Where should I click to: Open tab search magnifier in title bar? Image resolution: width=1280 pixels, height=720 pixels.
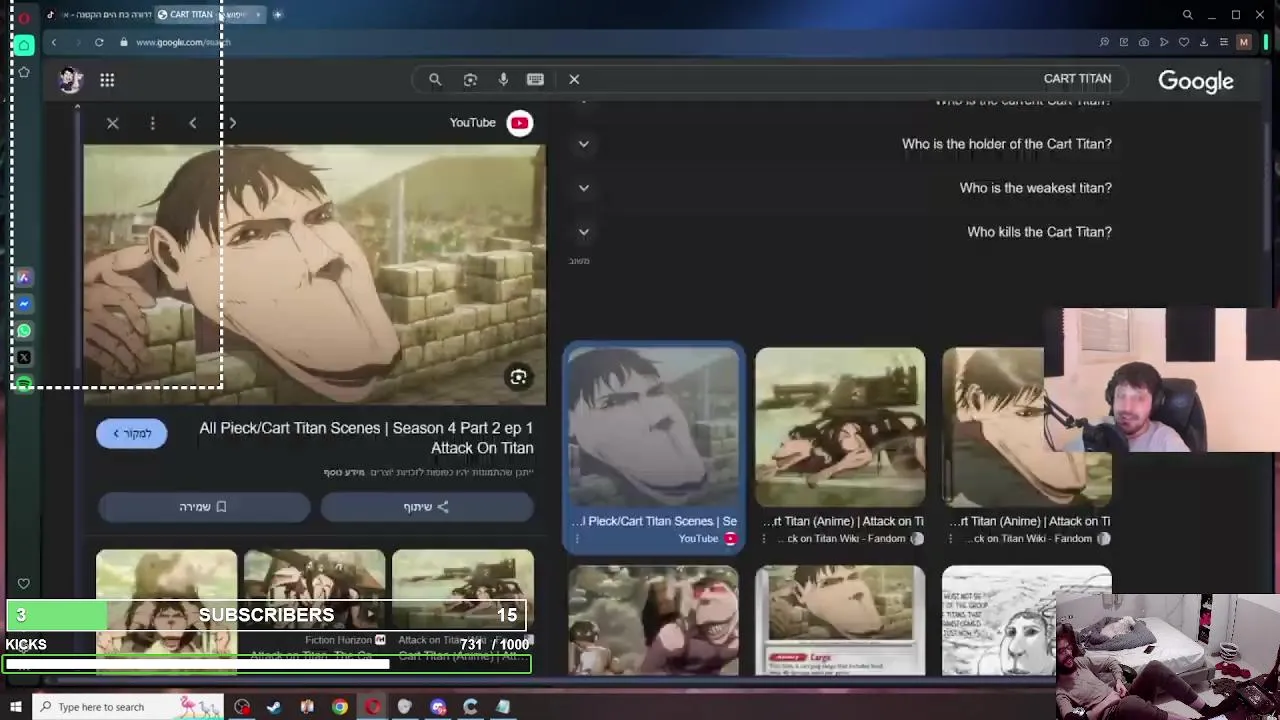pyautogui.click(x=1188, y=15)
